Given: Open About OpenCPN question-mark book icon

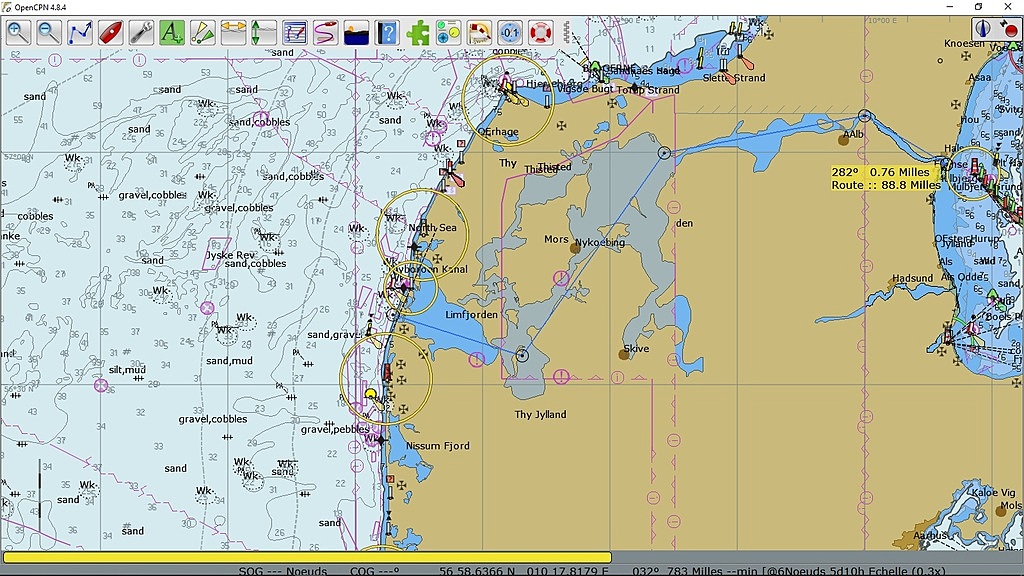Looking at the screenshot, I should 387,32.
